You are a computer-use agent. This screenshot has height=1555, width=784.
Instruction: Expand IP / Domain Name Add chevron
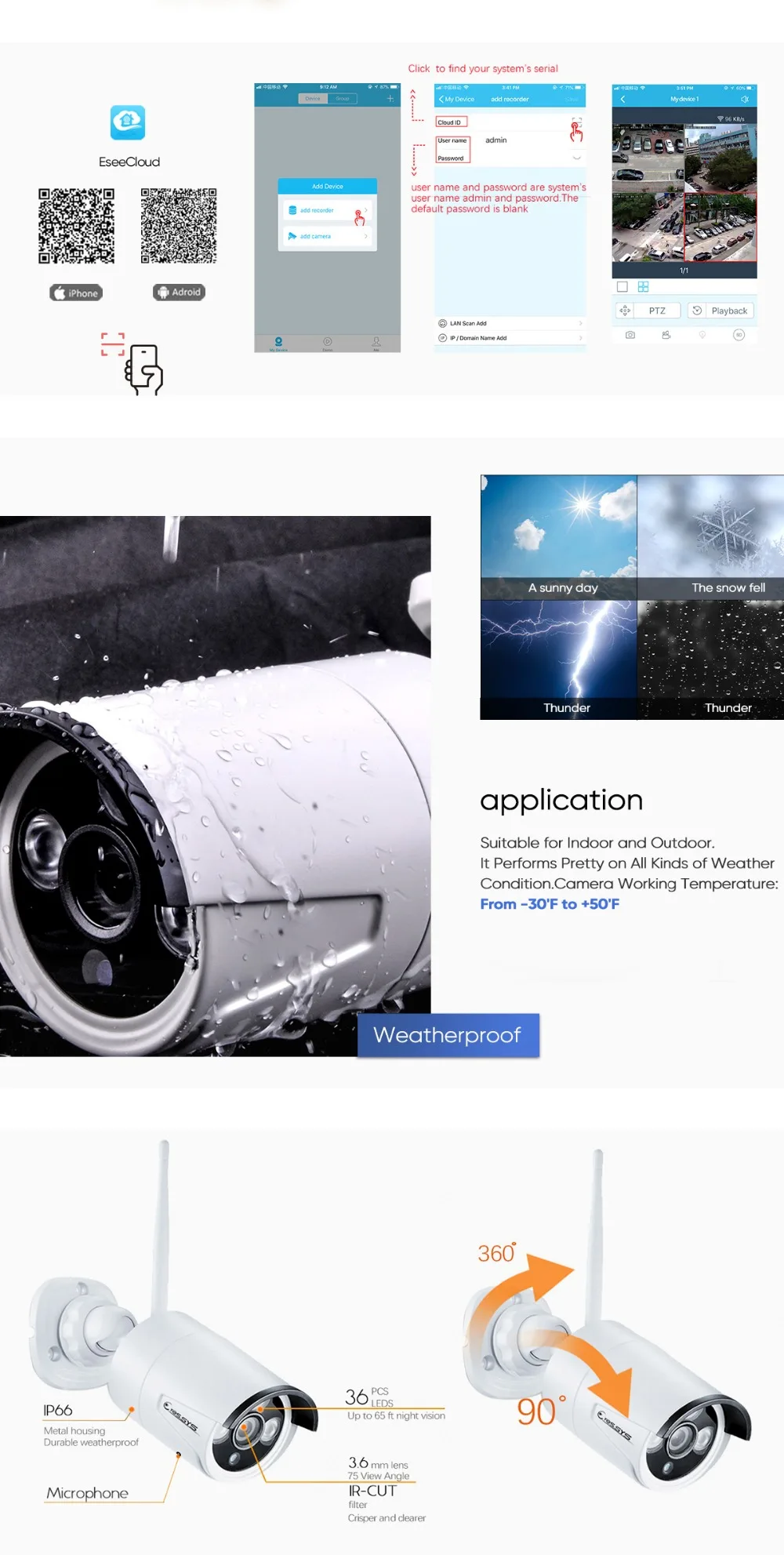tap(580, 338)
